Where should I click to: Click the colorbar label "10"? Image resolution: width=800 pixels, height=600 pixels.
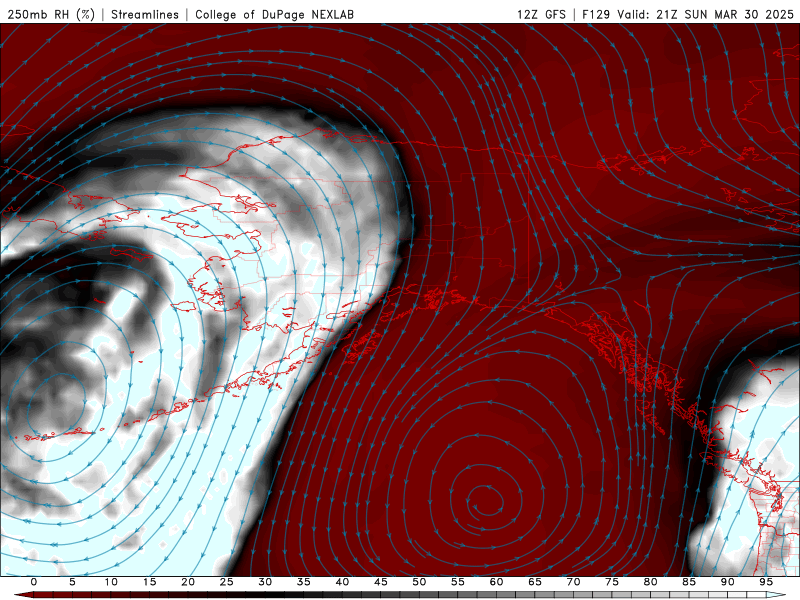tap(111, 582)
